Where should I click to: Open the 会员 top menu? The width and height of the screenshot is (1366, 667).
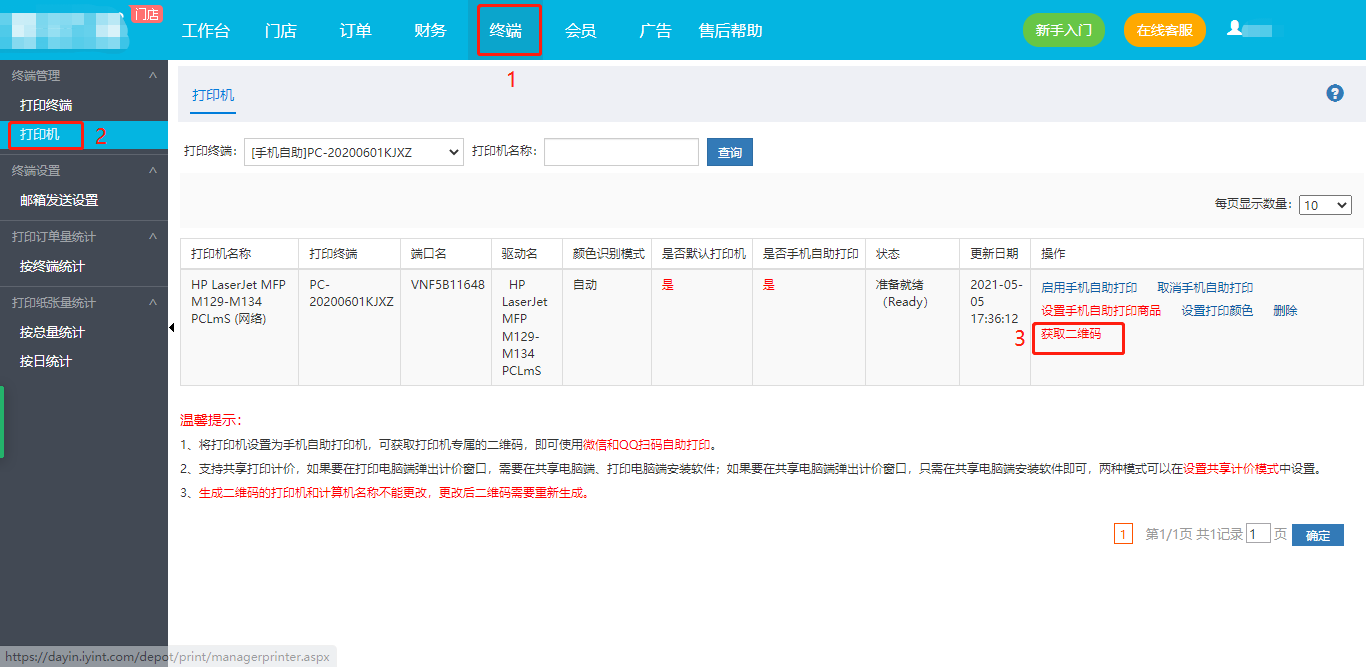580,31
